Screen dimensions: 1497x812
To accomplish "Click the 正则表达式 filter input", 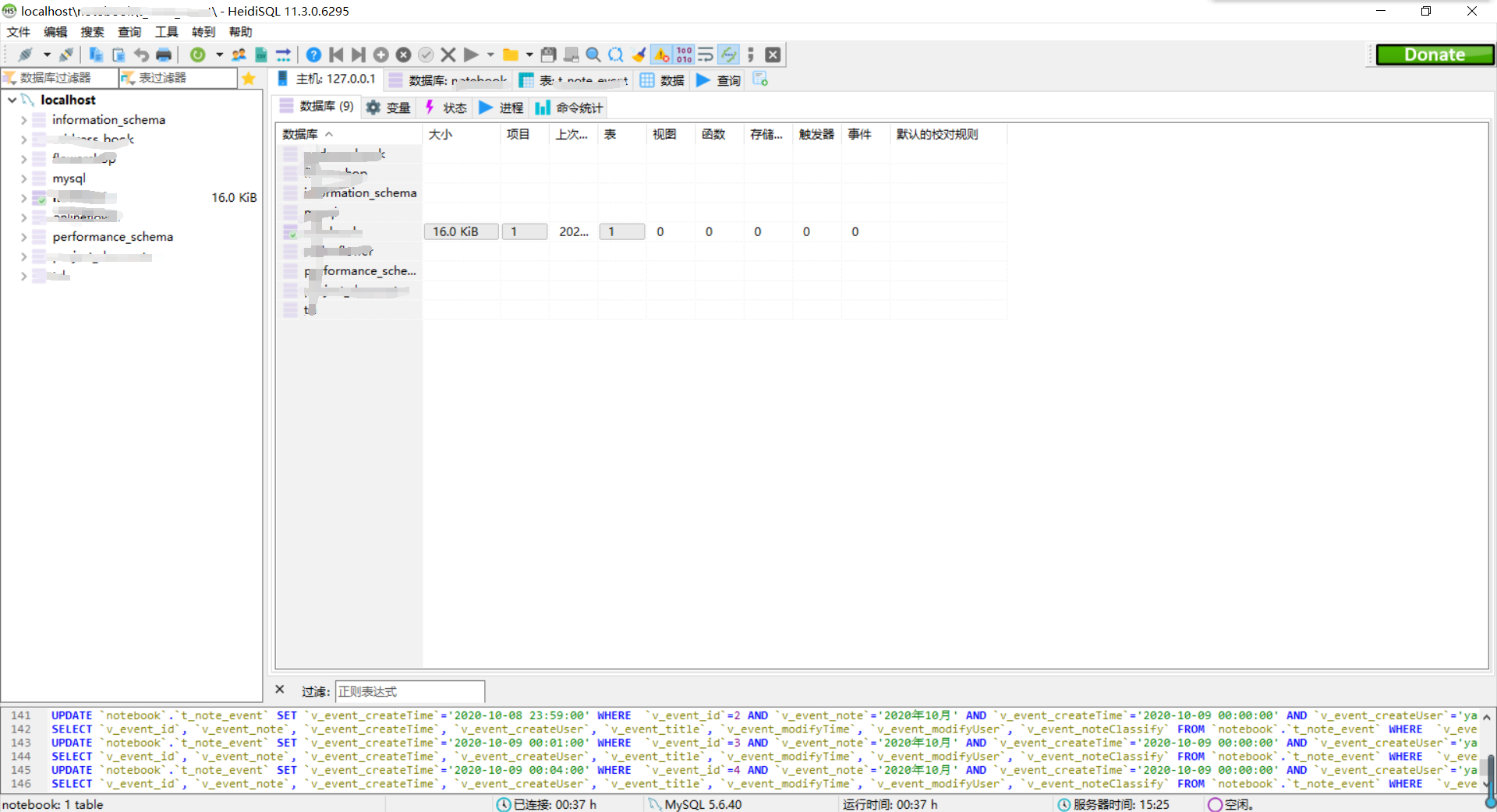I will coord(410,691).
